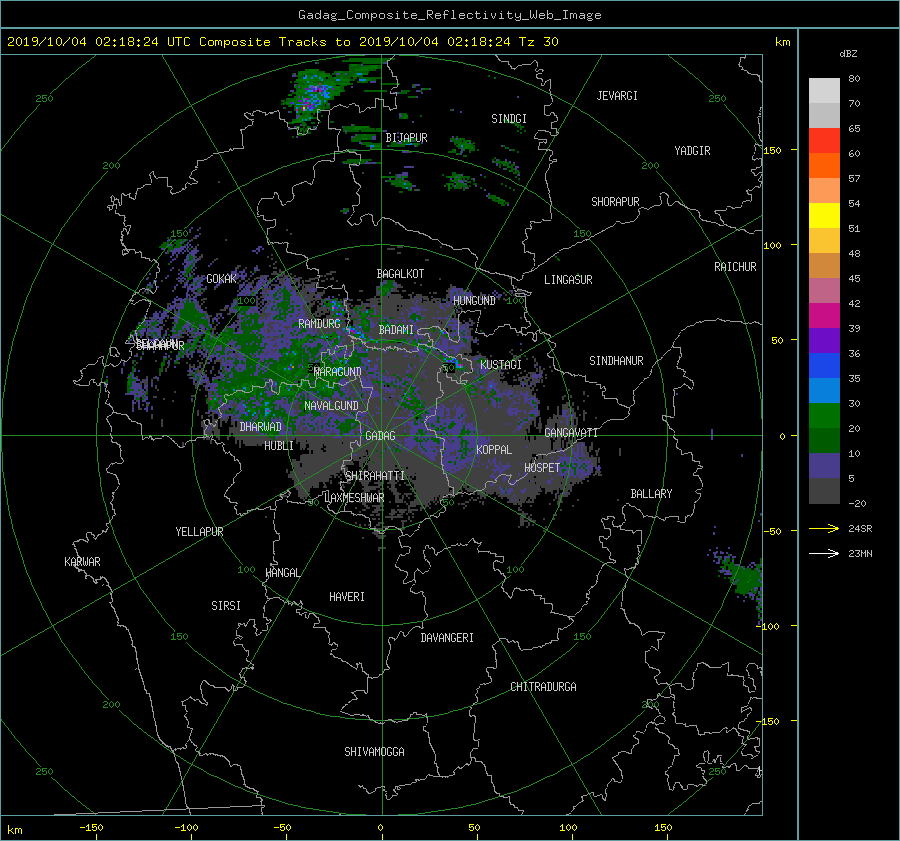Click the green echo patch at eastern edge
The width and height of the screenshot is (900, 841).
pyautogui.click(x=745, y=577)
